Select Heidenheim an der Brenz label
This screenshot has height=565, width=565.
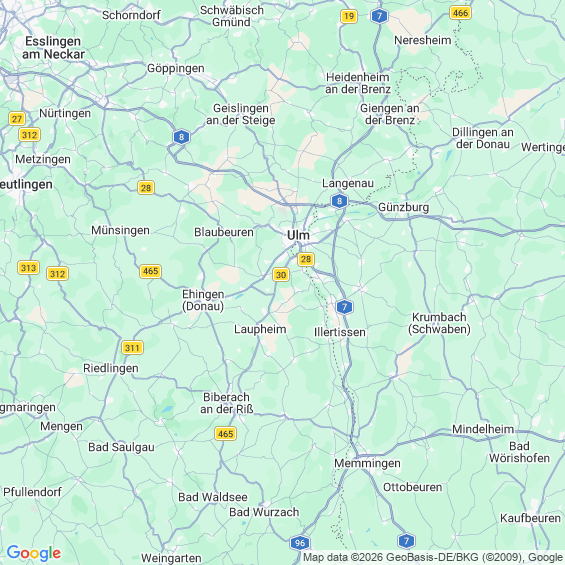pyautogui.click(x=358, y=83)
